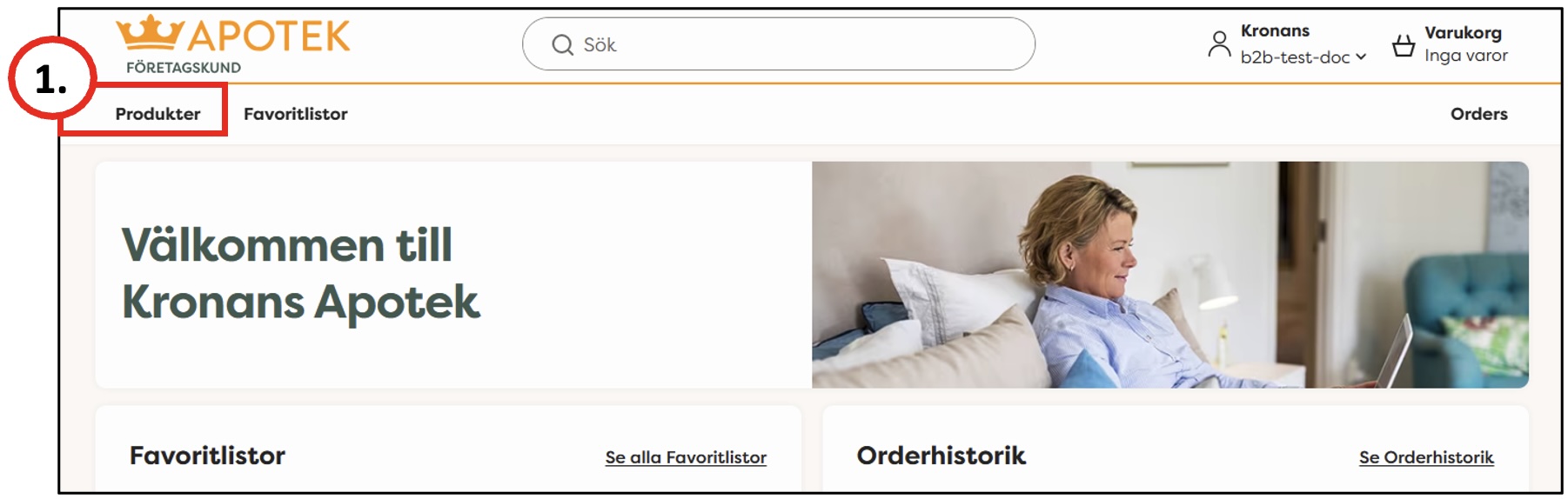The height and width of the screenshot is (499, 1568).
Task: Click the shopping basket icon
Action: [x=1404, y=45]
